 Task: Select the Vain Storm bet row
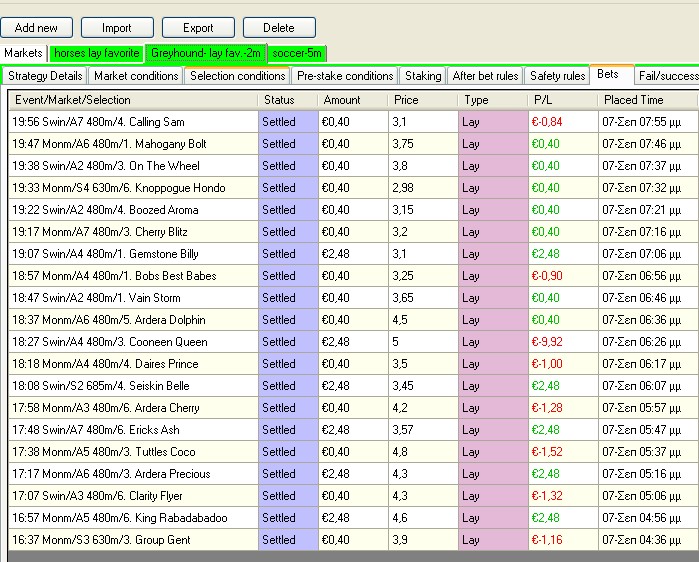coord(354,298)
